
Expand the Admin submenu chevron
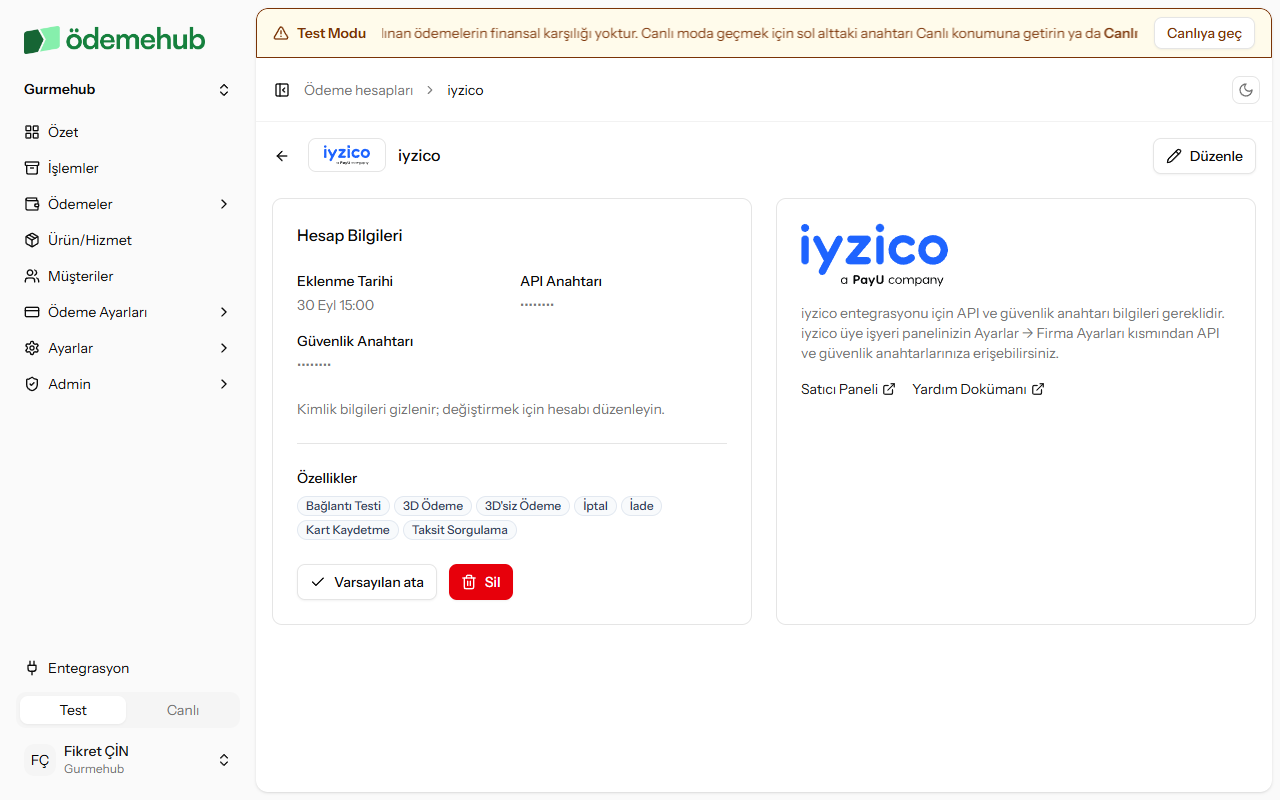224,384
